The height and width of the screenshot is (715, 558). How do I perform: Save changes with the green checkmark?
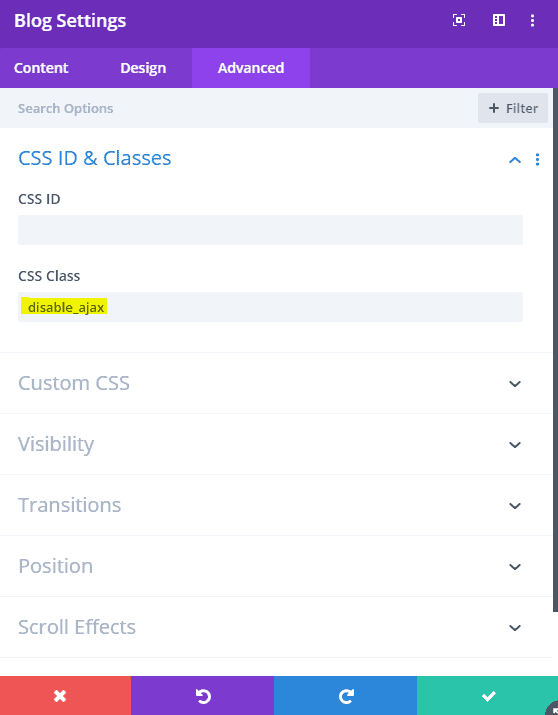click(x=487, y=695)
